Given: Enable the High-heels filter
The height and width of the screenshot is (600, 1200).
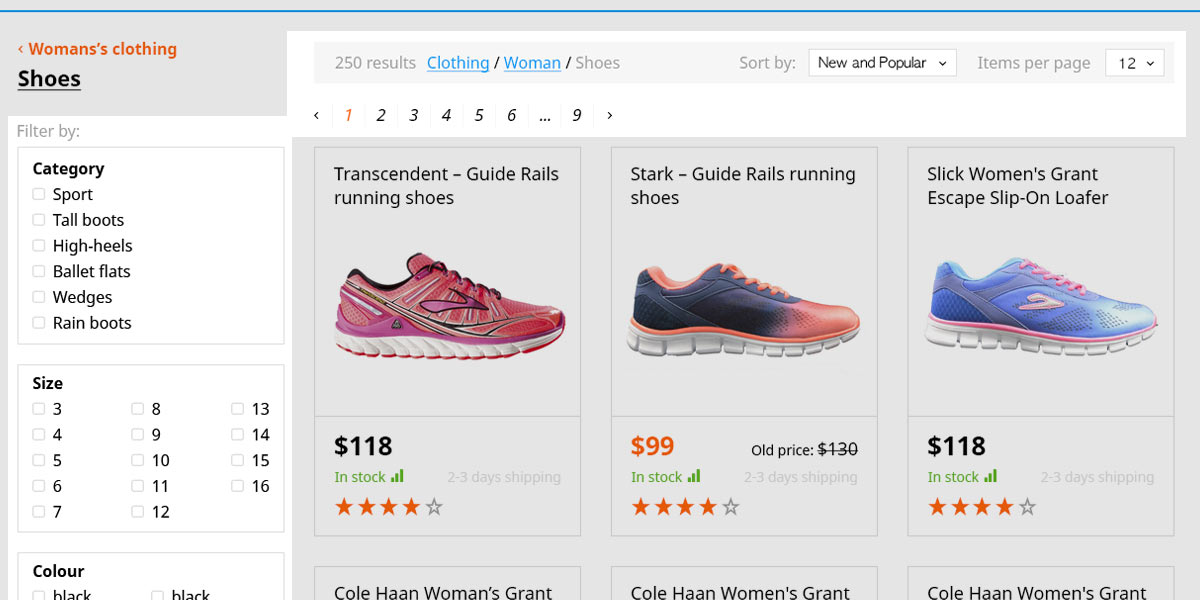Looking at the screenshot, I should pyautogui.click(x=39, y=246).
